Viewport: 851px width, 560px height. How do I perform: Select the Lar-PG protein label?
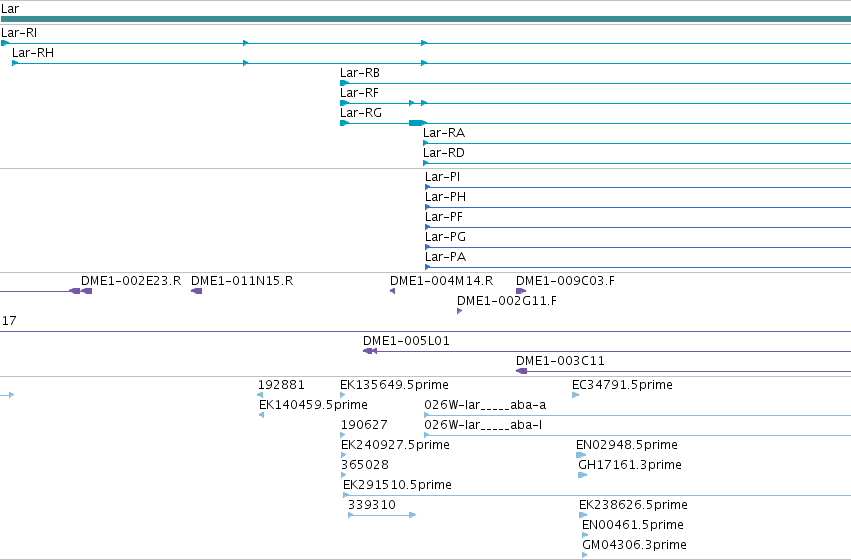point(446,237)
